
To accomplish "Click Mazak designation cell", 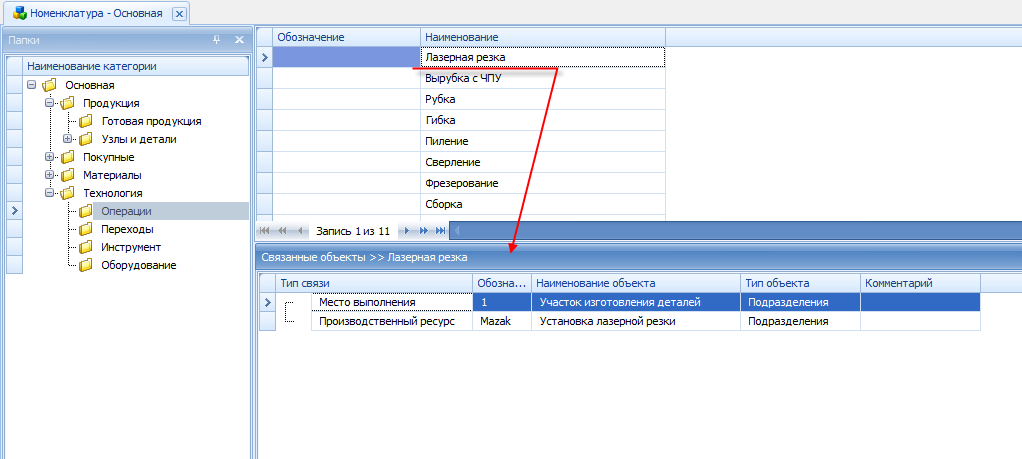I will [502, 321].
